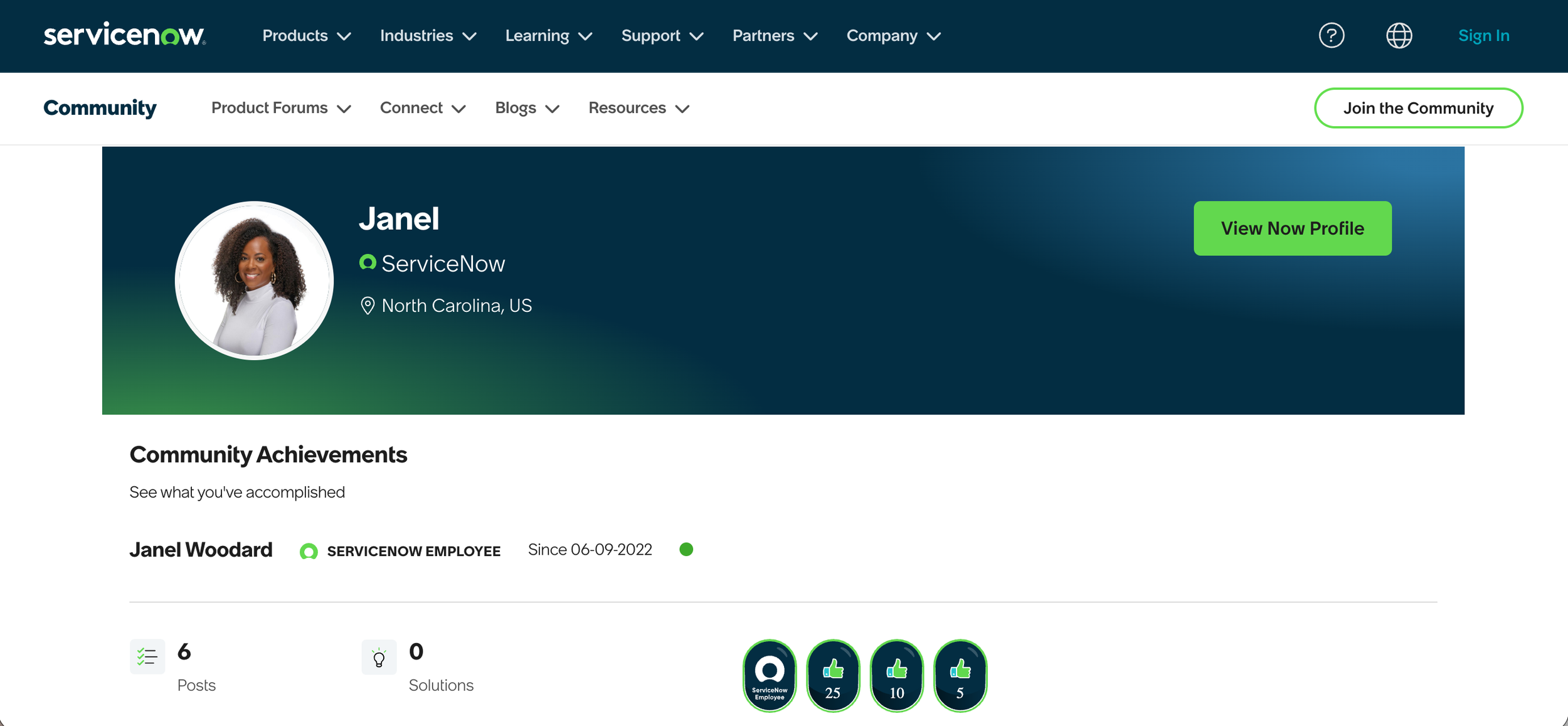Click the Solutions label
Viewport: 1568px width, 726px height.
[x=441, y=685]
